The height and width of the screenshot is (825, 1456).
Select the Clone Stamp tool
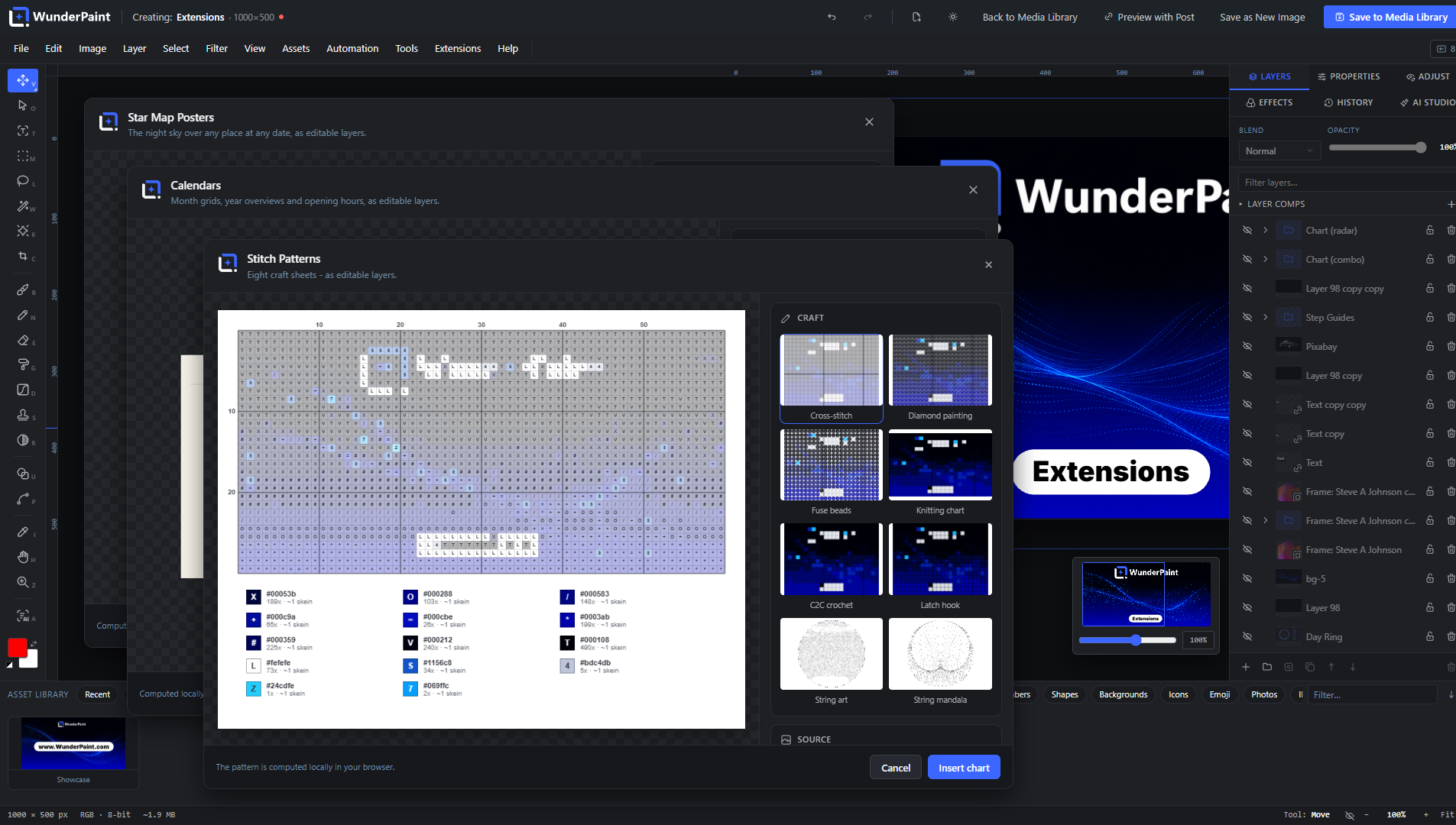point(23,415)
